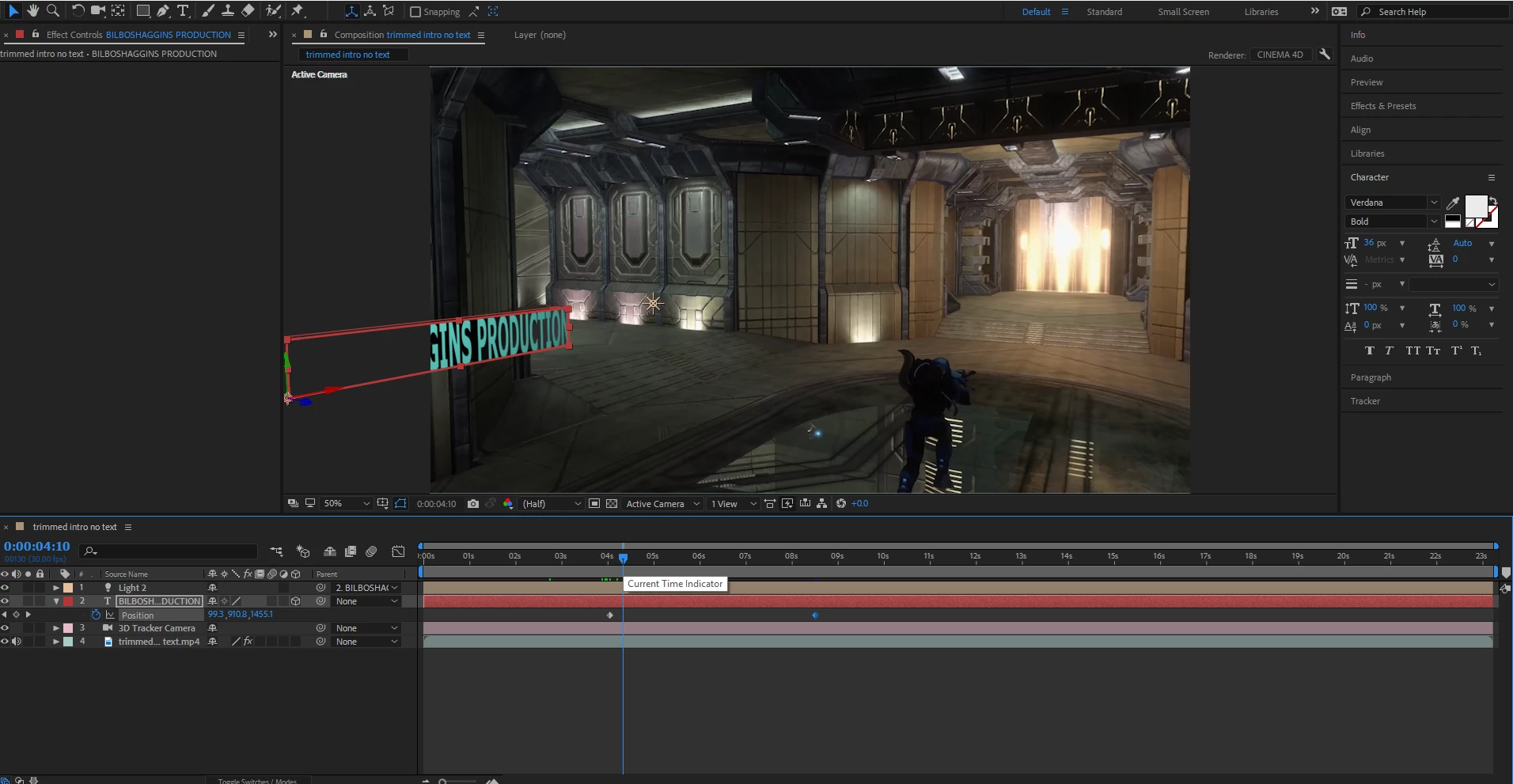Viewport: 1513px width, 784px height.
Task: Hide the Light 2 layer
Action: 5,588
